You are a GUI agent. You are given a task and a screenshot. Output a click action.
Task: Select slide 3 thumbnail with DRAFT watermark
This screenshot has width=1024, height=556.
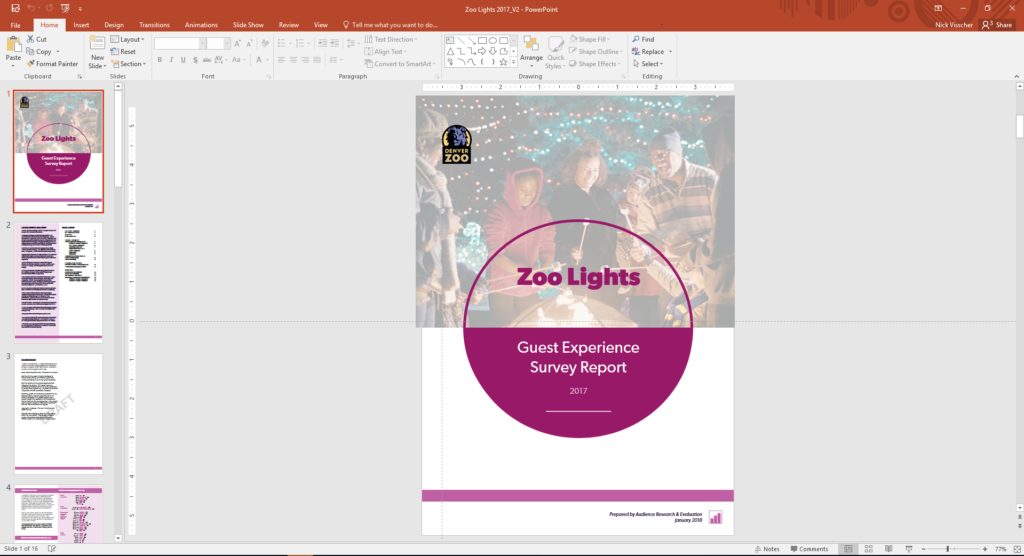(58, 413)
